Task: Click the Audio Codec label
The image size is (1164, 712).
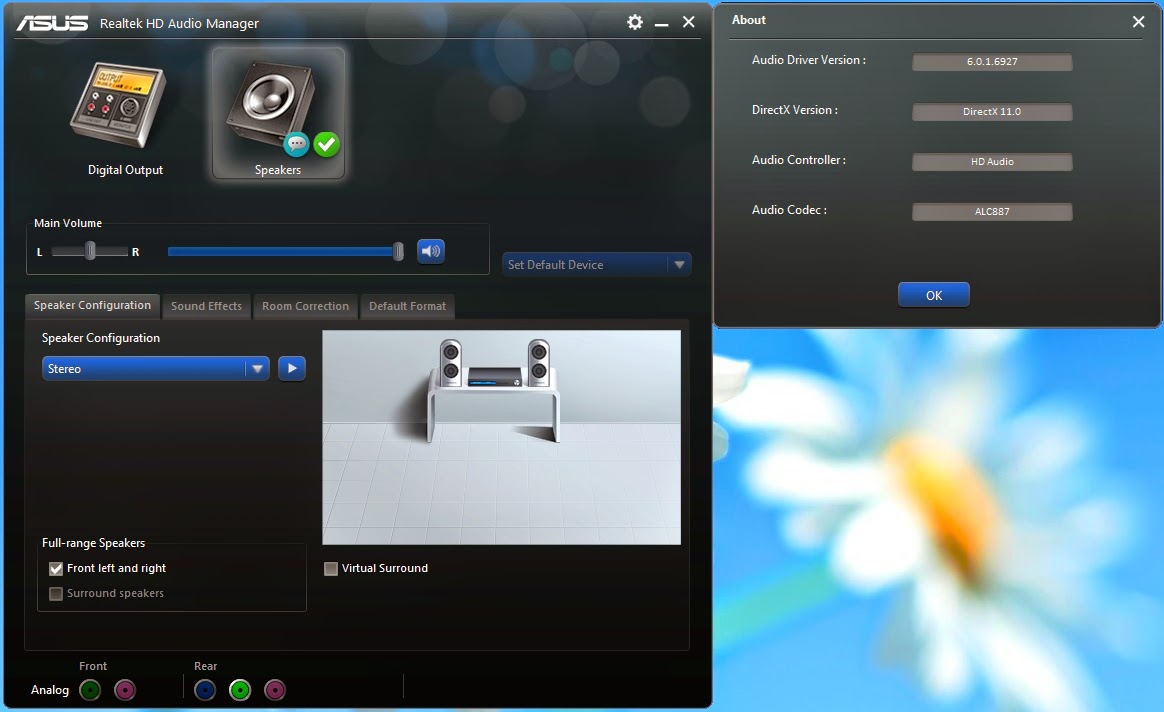Action: (x=789, y=210)
